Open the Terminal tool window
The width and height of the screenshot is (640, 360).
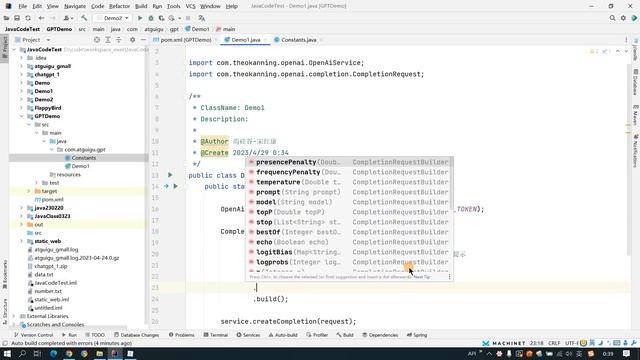coord(216,335)
